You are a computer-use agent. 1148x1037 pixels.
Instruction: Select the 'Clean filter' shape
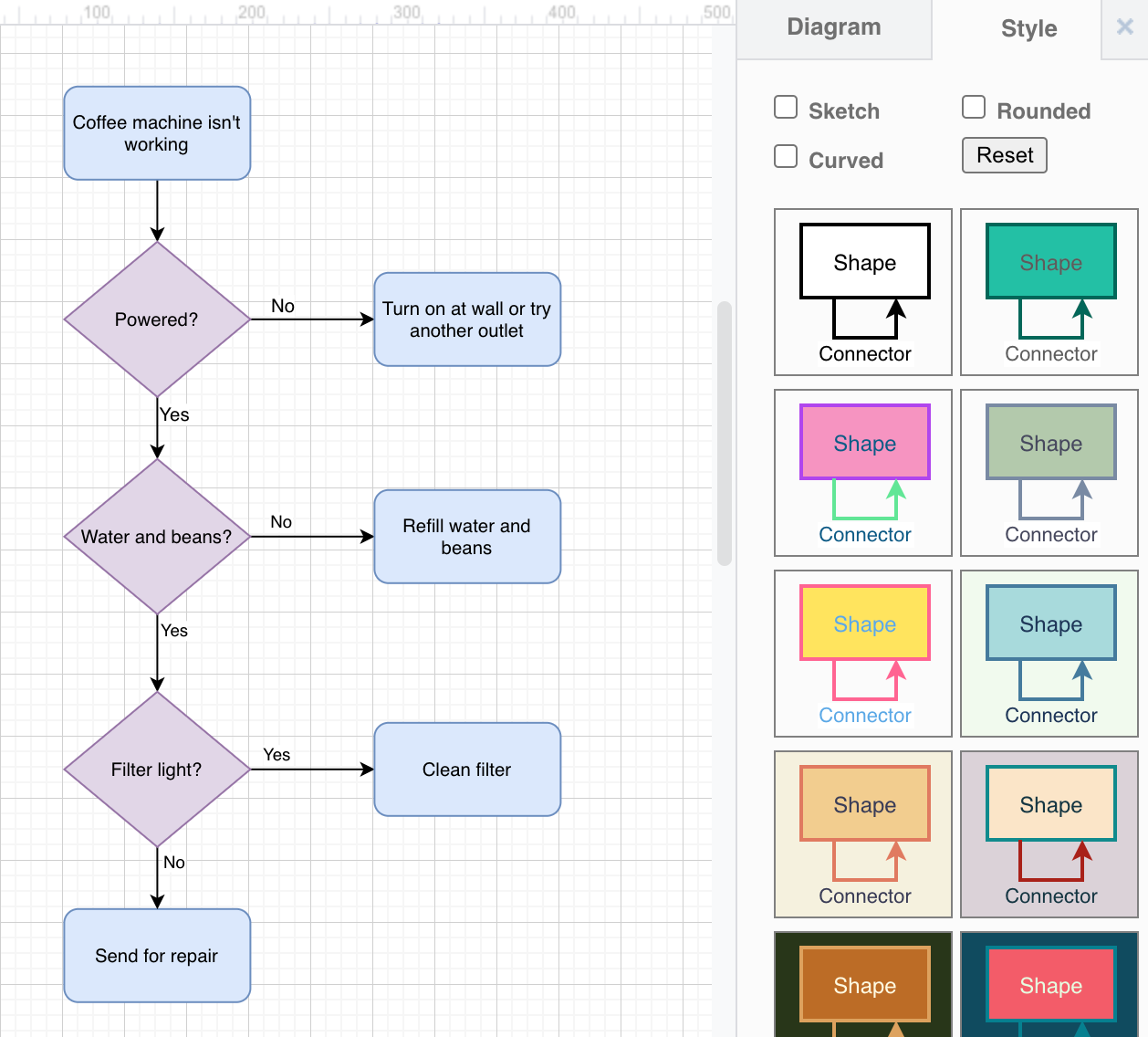pyautogui.click(x=466, y=770)
